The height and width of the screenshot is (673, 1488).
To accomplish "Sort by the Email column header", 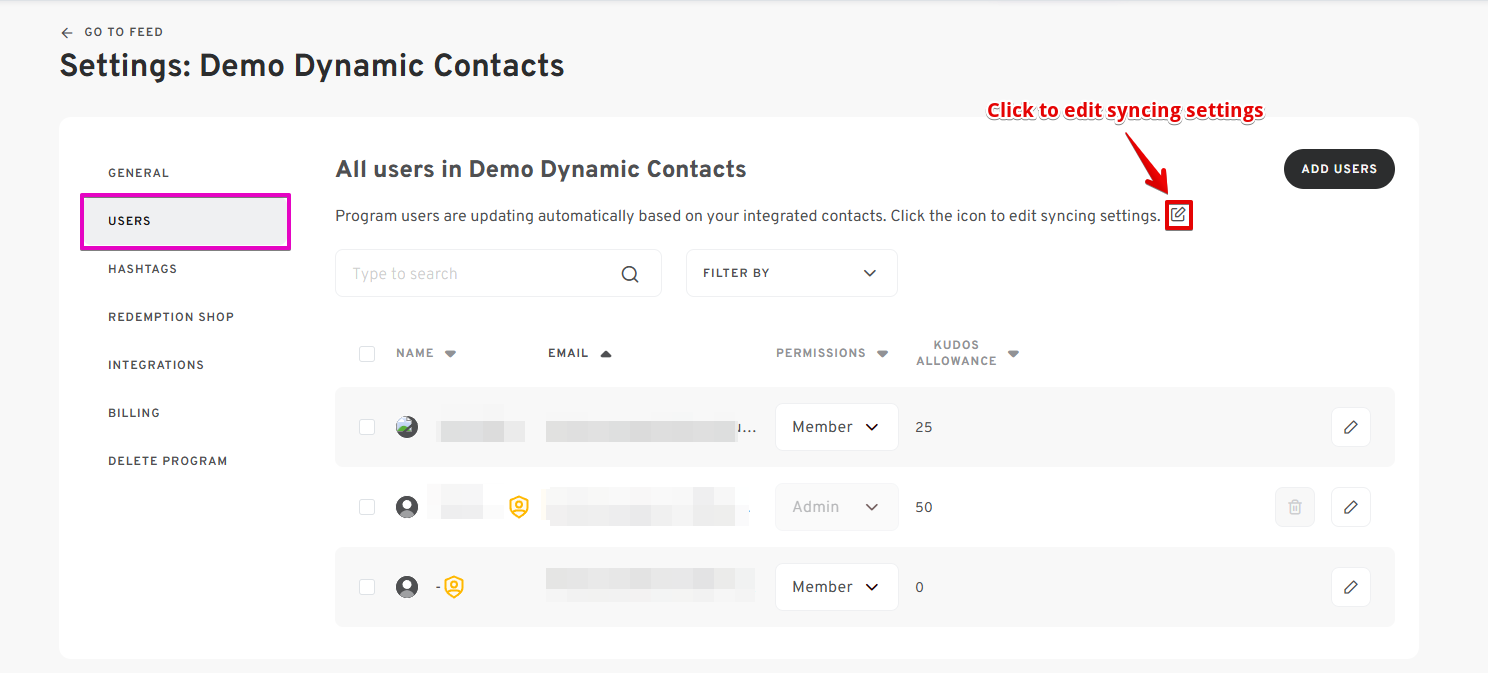I will click(x=569, y=353).
